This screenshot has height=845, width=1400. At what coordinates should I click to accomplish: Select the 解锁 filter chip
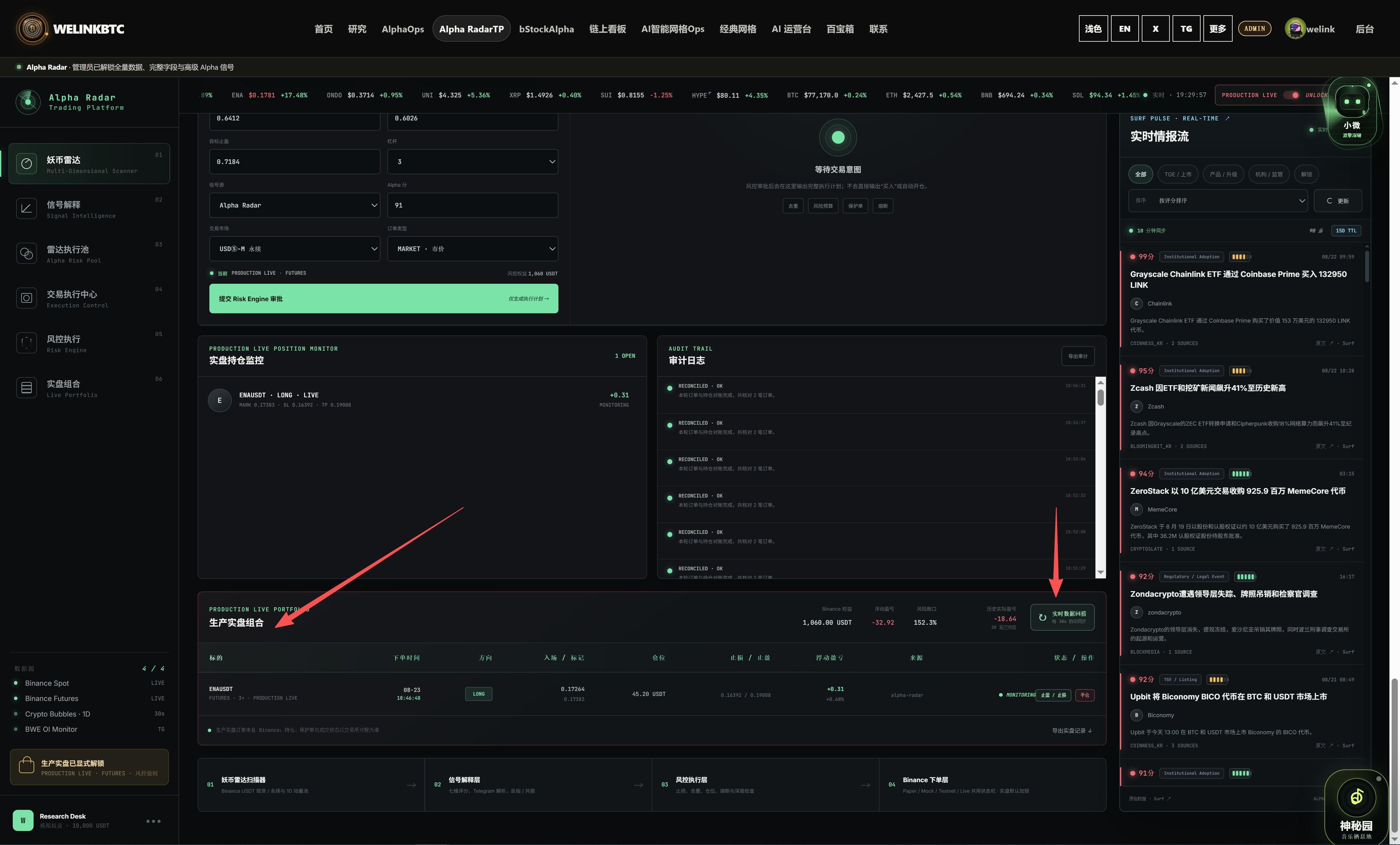1307,175
